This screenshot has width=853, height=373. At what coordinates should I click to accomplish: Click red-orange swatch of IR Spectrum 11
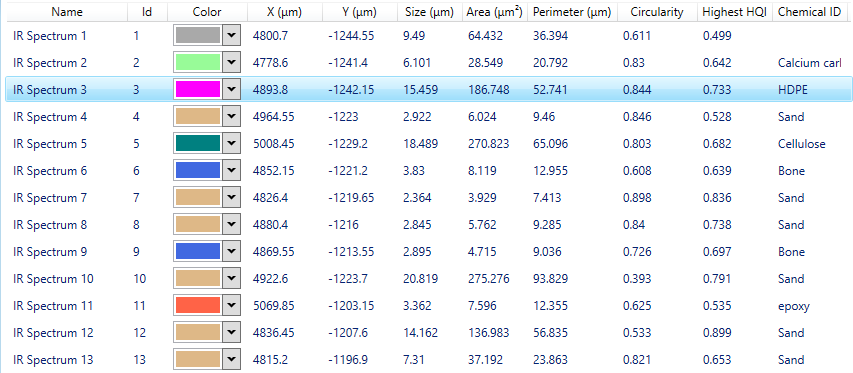[198, 306]
